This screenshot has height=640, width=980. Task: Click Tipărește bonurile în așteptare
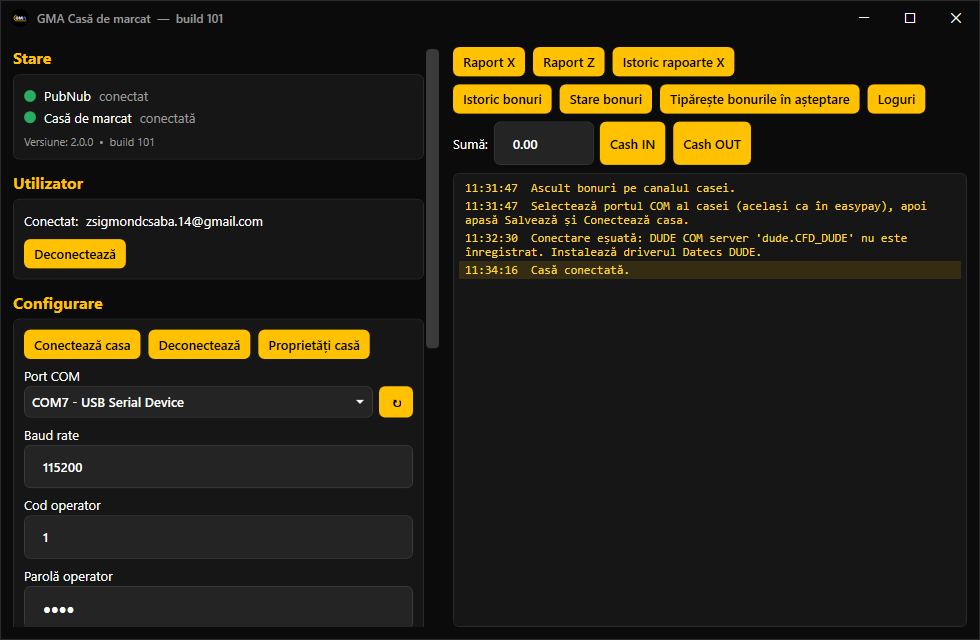click(759, 99)
